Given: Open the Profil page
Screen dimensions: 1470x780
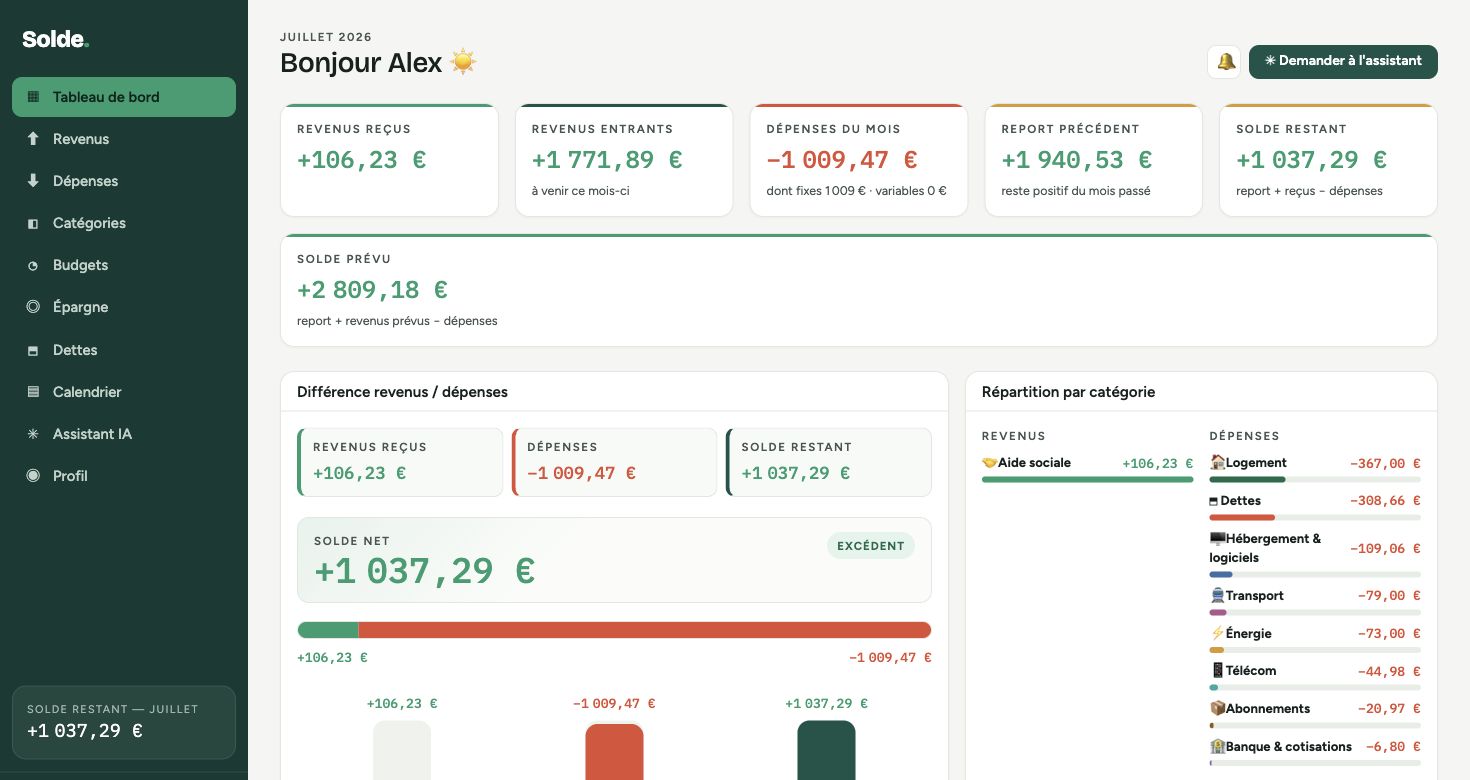Looking at the screenshot, I should pyautogui.click(x=124, y=476).
